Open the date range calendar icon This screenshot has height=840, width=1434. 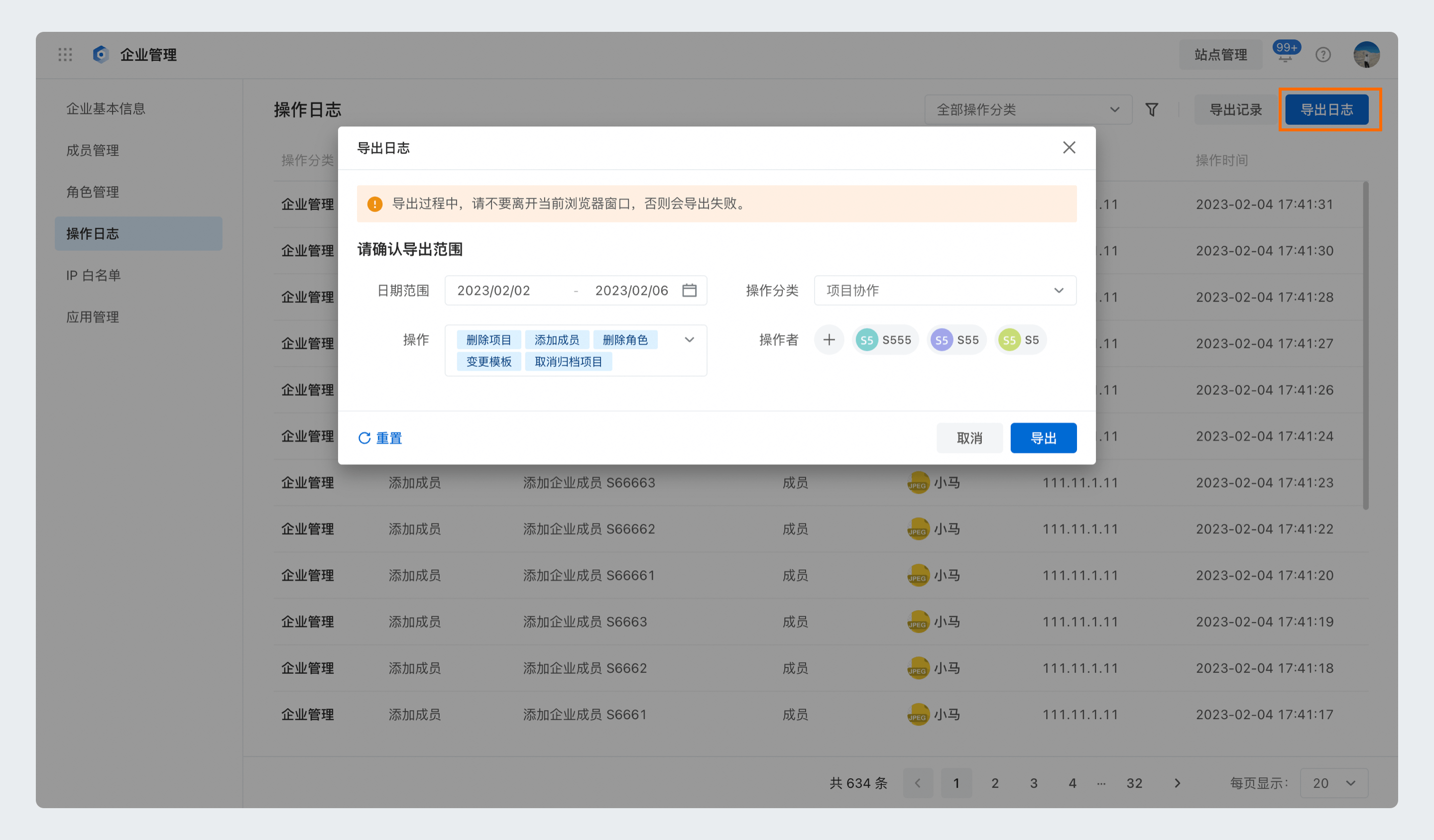pyautogui.click(x=689, y=290)
